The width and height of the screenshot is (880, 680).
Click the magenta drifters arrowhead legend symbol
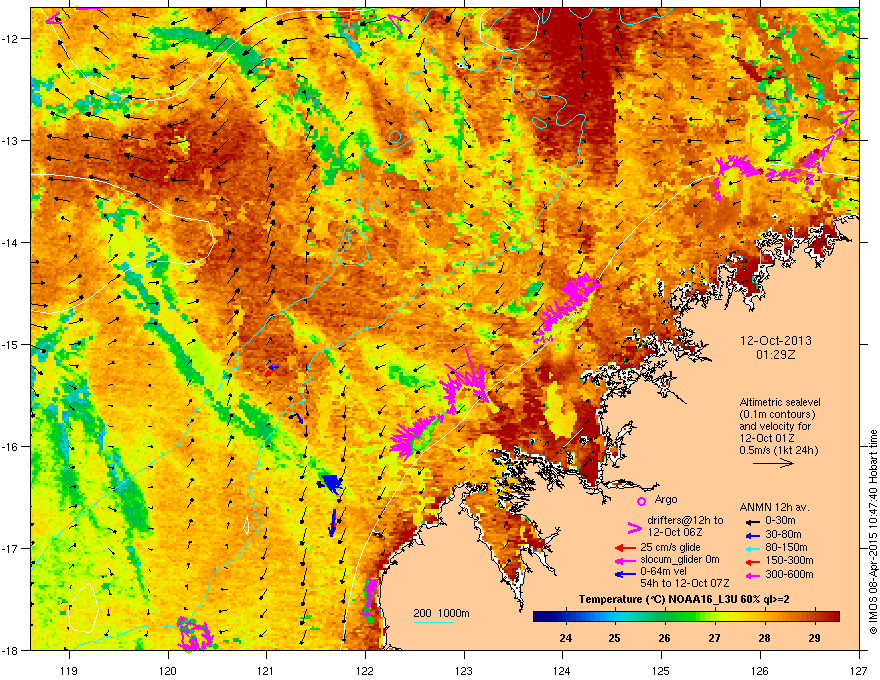pos(634,527)
